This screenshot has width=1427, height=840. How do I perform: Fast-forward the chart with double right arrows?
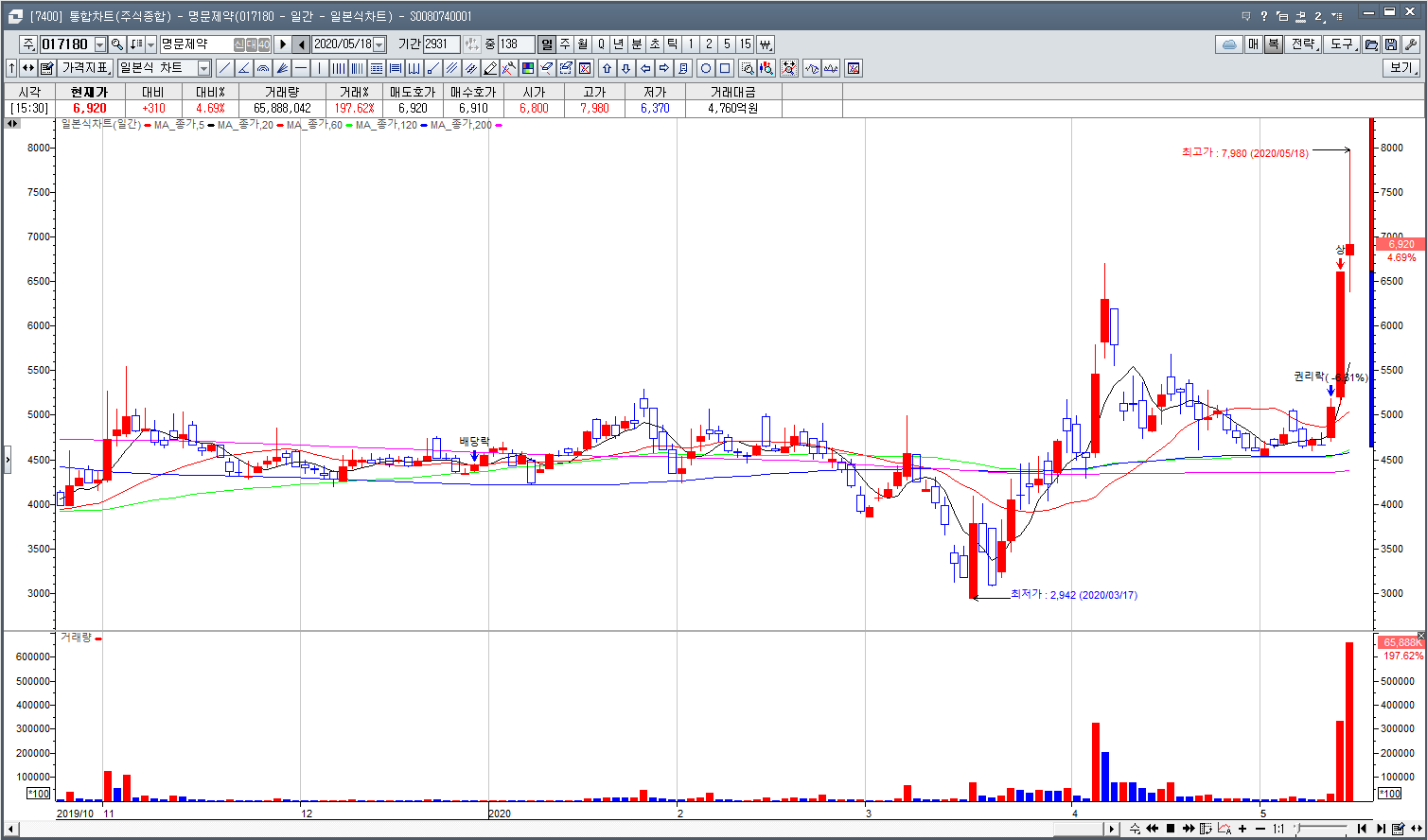1189,829
